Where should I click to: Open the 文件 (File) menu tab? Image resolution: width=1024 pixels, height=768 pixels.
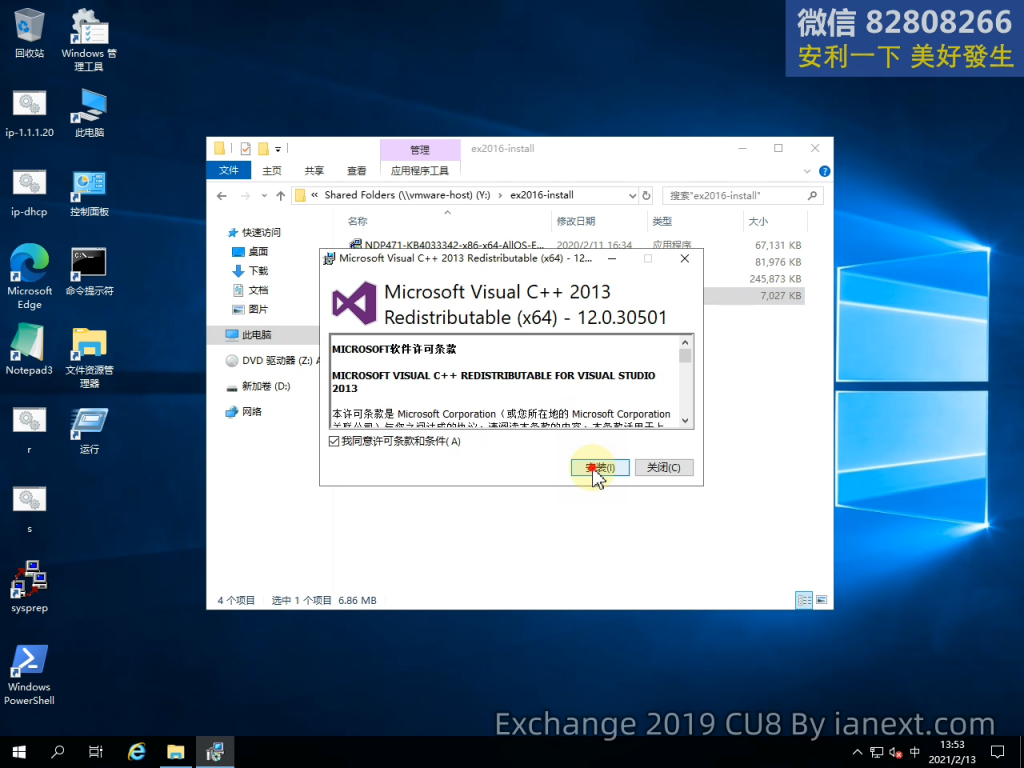(229, 170)
